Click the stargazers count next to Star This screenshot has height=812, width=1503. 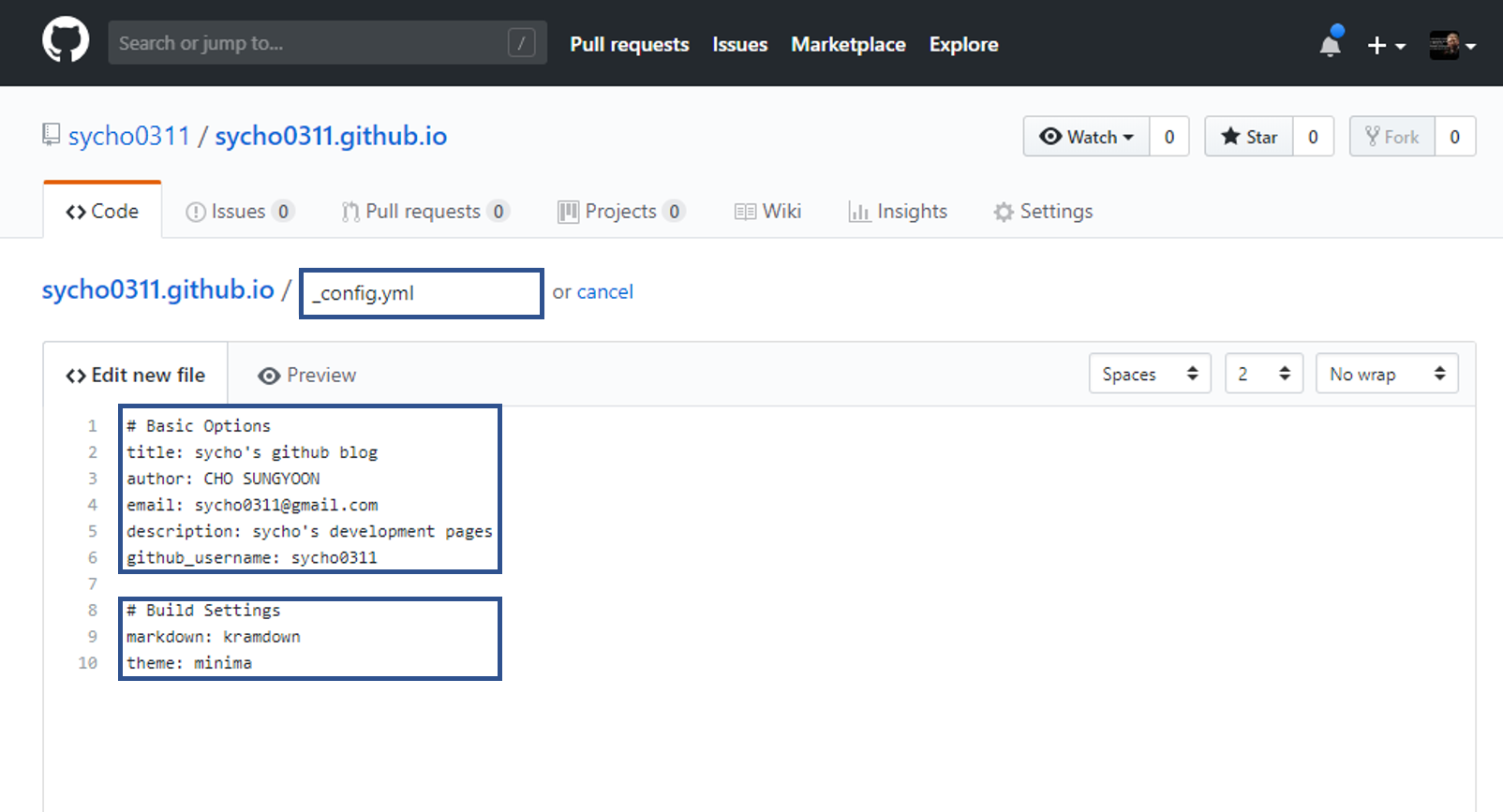point(1313,137)
